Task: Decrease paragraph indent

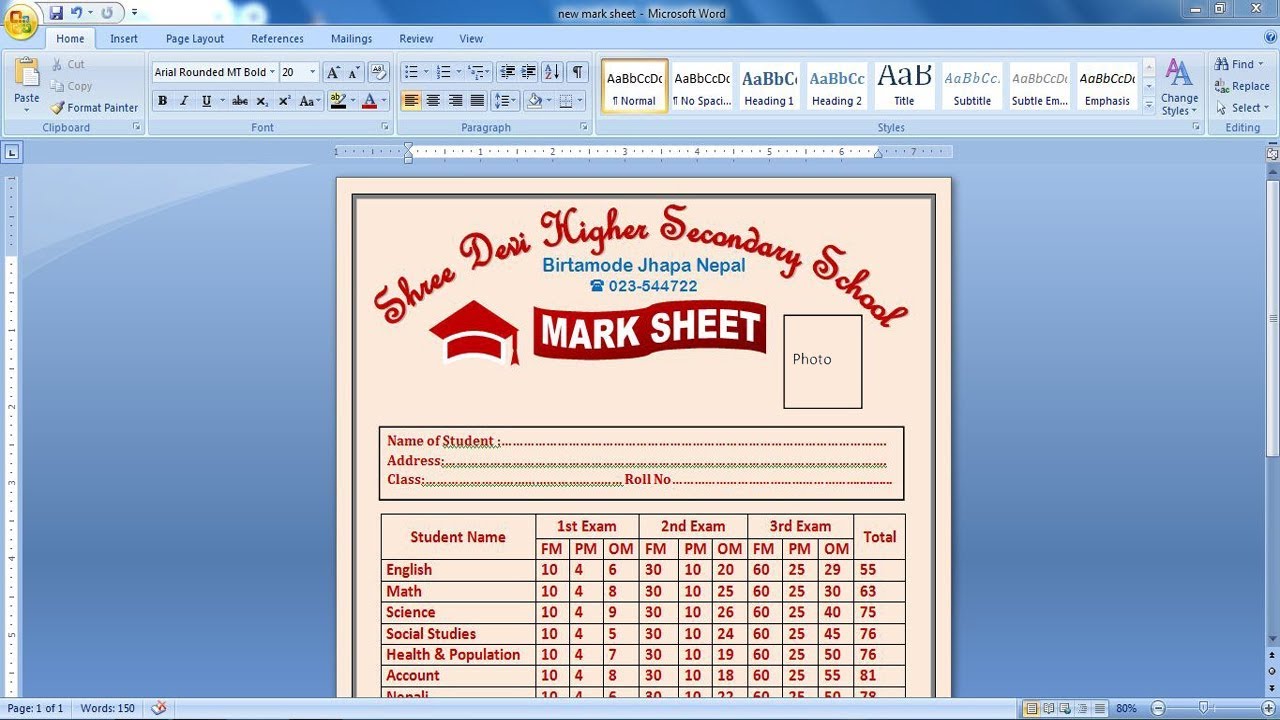Action: [507, 72]
